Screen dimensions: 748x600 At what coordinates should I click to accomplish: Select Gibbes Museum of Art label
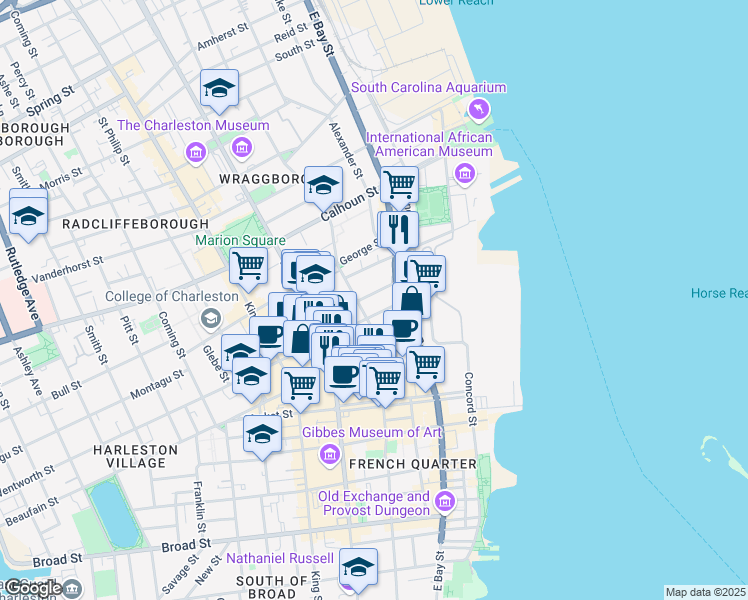click(x=372, y=433)
